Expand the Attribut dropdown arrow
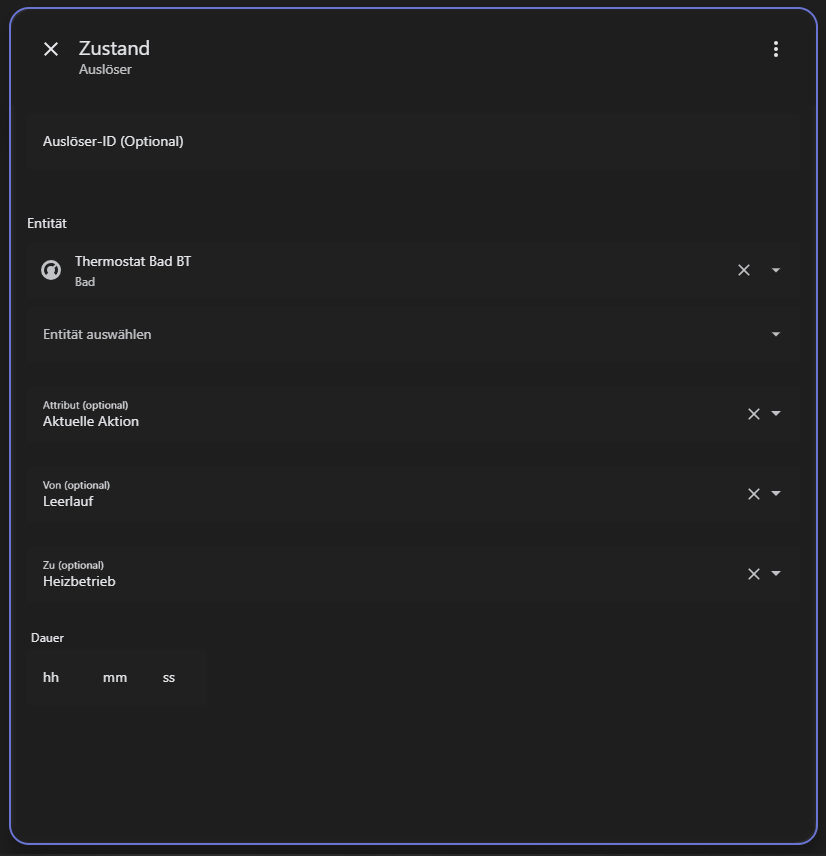The height and width of the screenshot is (856, 826). click(x=776, y=414)
